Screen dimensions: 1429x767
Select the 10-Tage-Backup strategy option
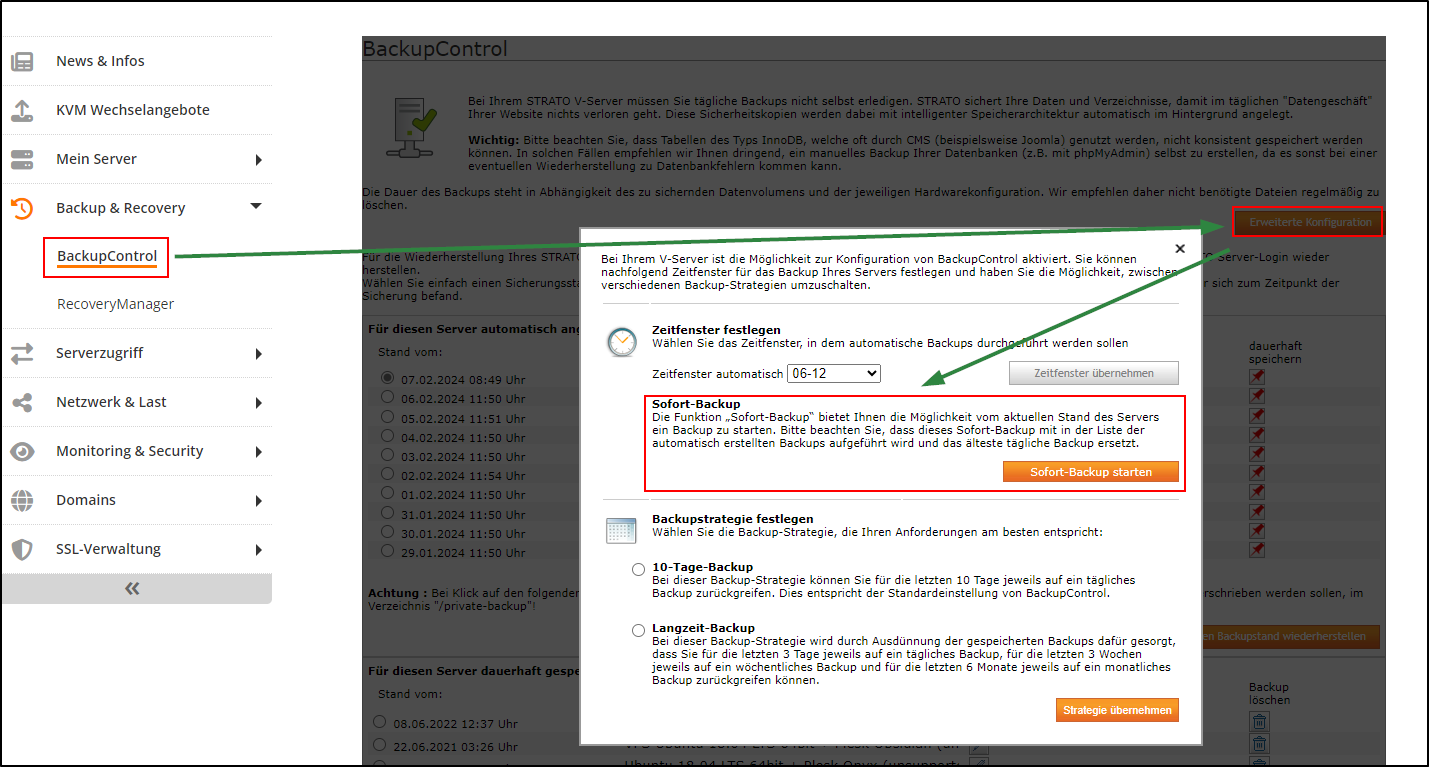pos(639,570)
